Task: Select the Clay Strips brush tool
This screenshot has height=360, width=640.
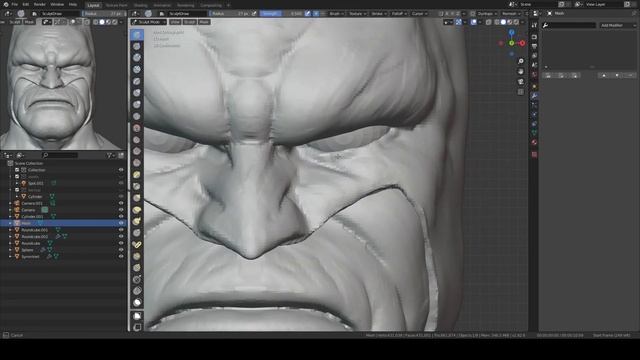Action: tap(137, 69)
